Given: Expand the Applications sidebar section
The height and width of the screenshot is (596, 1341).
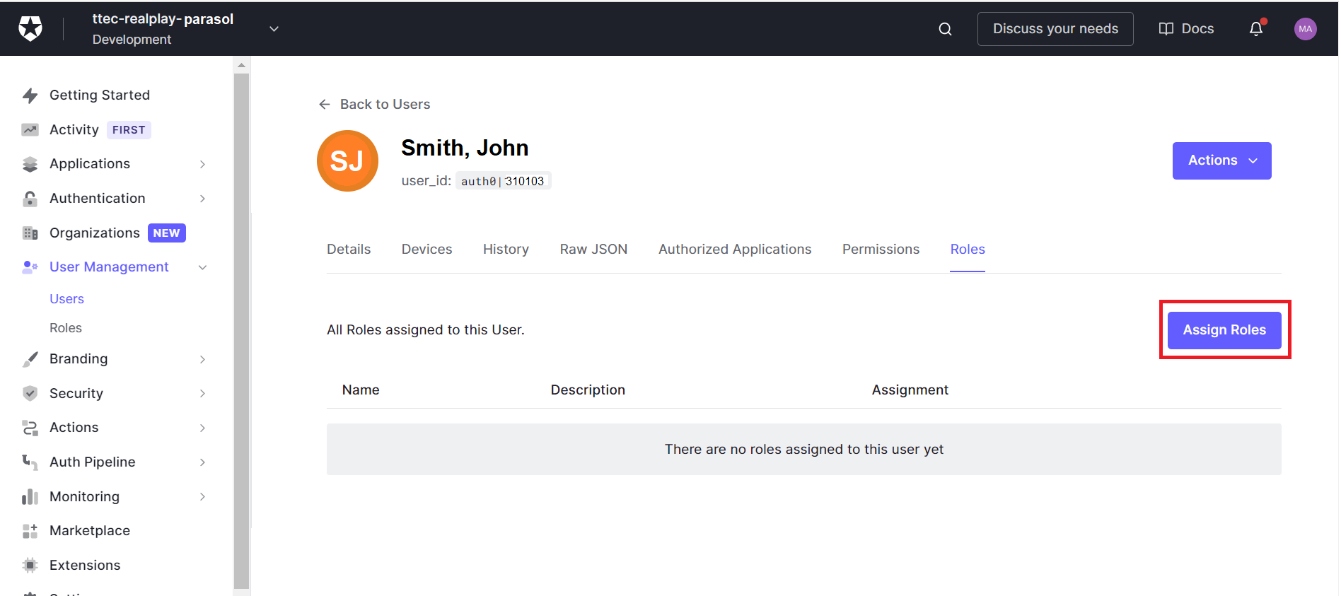Looking at the screenshot, I should [202, 164].
